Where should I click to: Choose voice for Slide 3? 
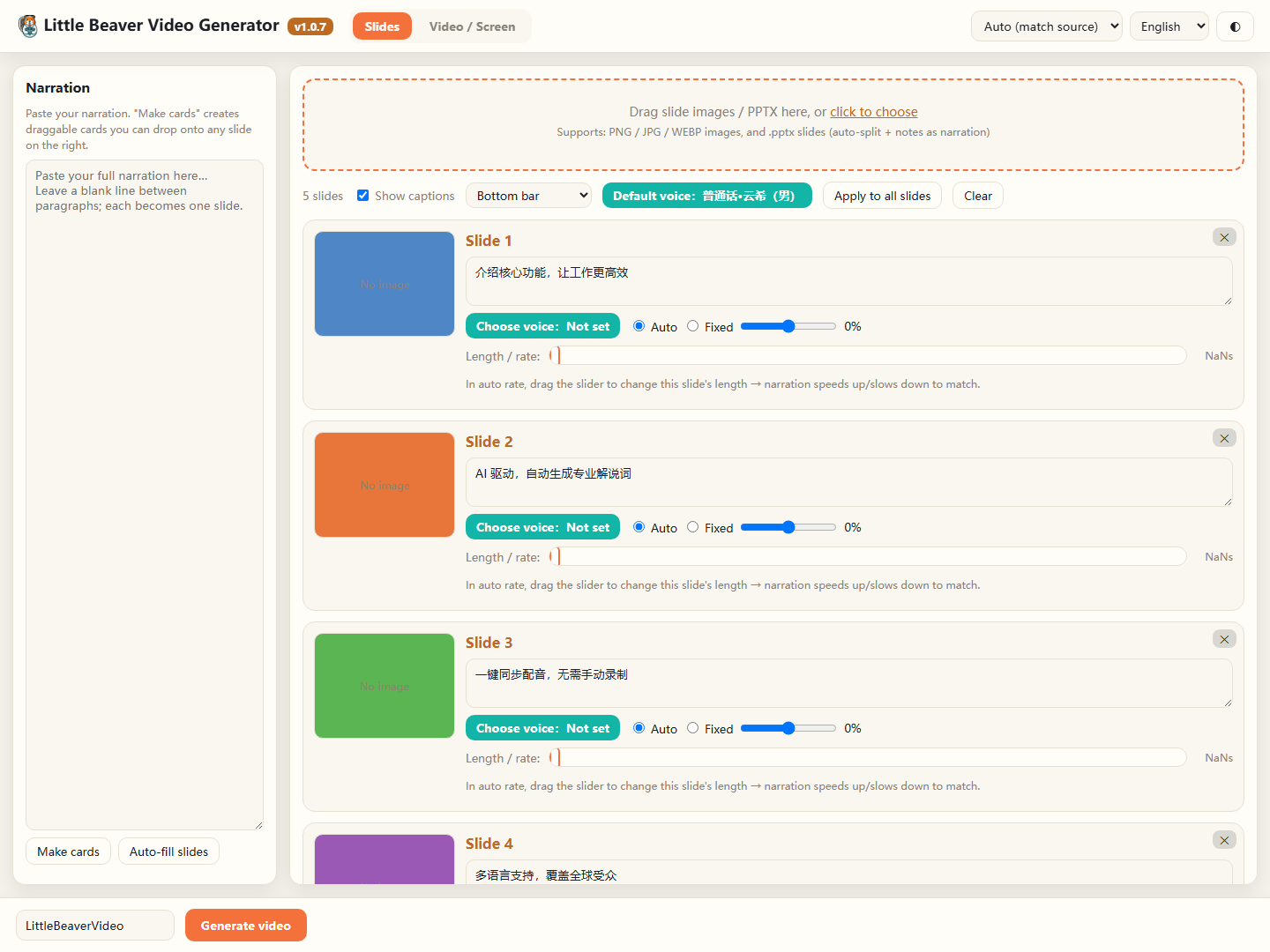click(542, 728)
